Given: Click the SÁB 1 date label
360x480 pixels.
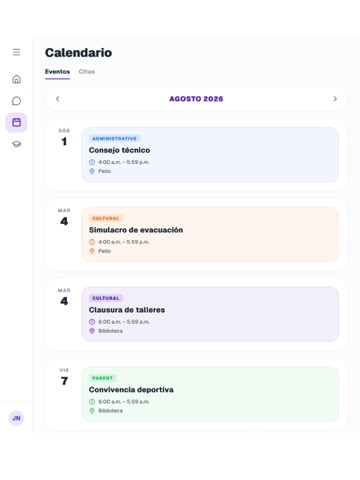Looking at the screenshot, I should 64,138.
